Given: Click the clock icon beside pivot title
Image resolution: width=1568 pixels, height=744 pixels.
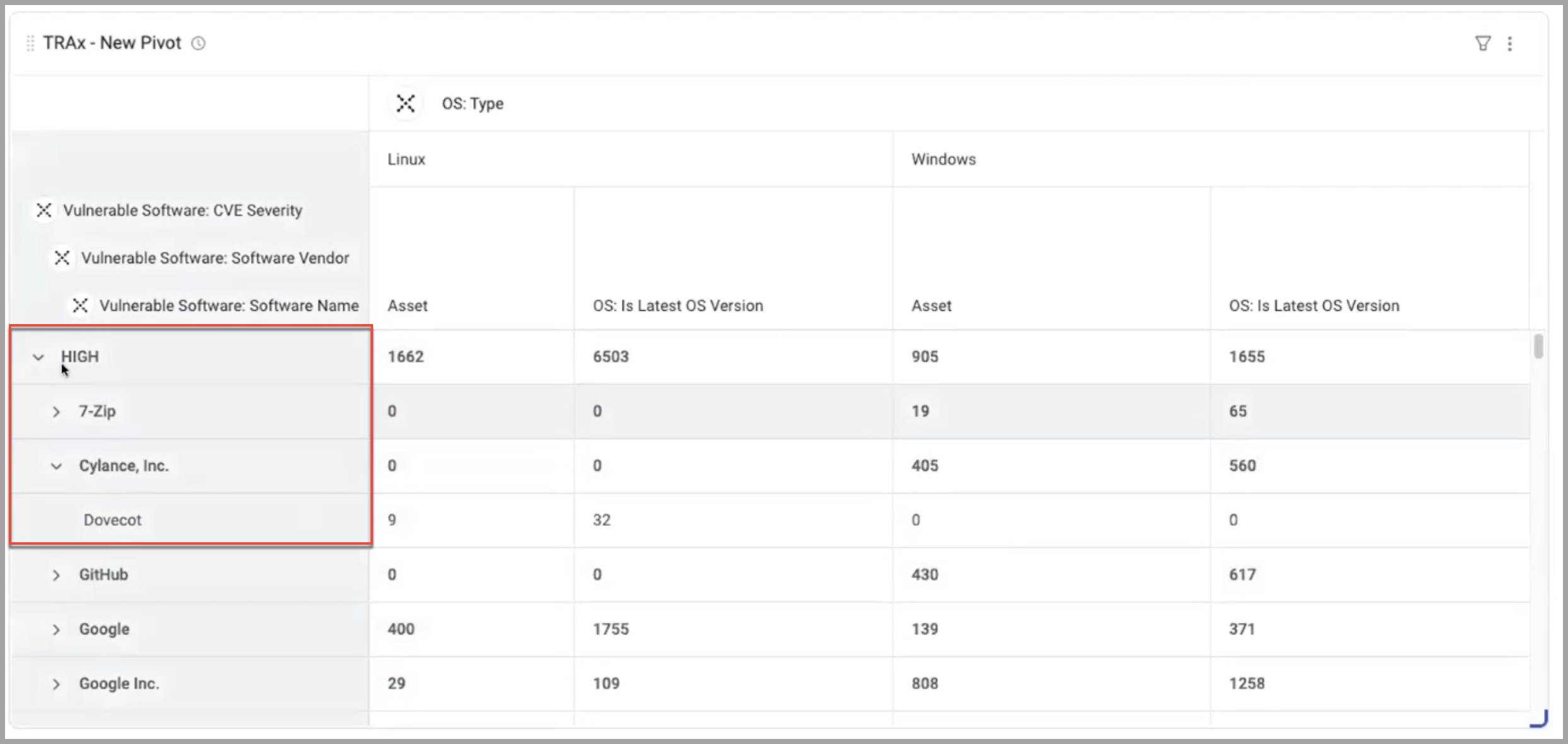Looking at the screenshot, I should [x=199, y=44].
